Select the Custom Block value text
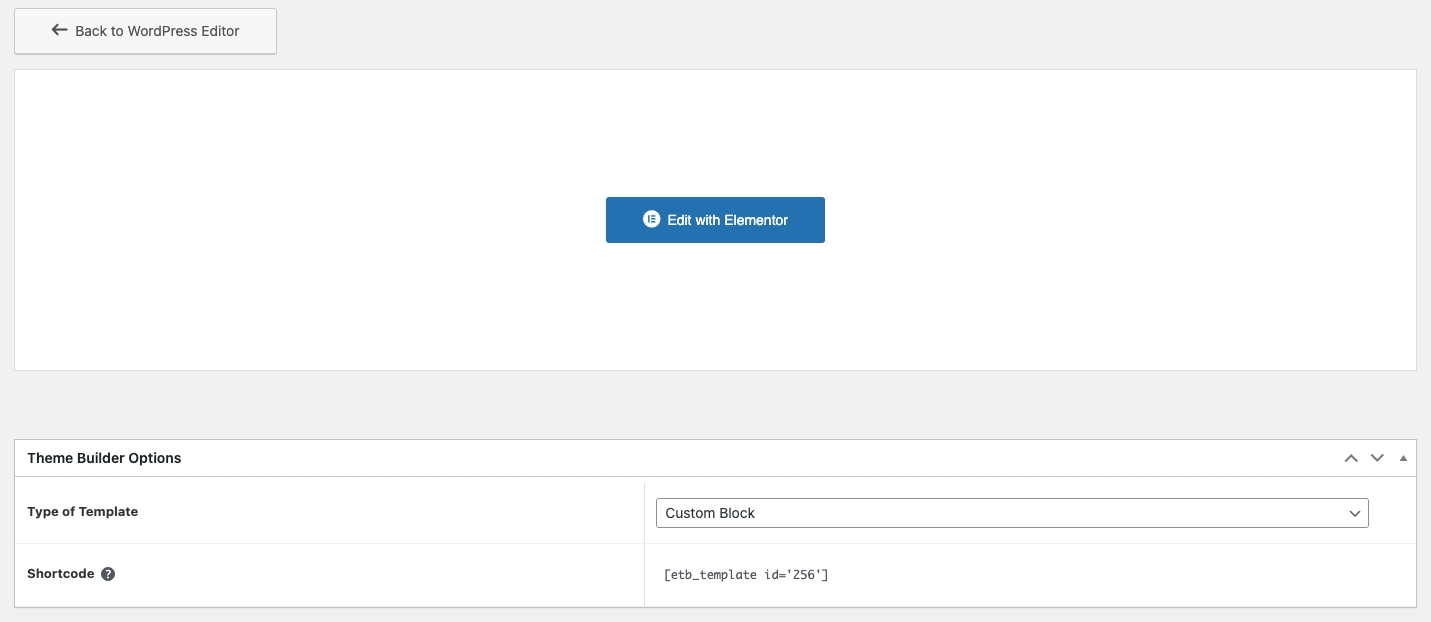Image resolution: width=1431 pixels, height=622 pixels. pos(710,513)
